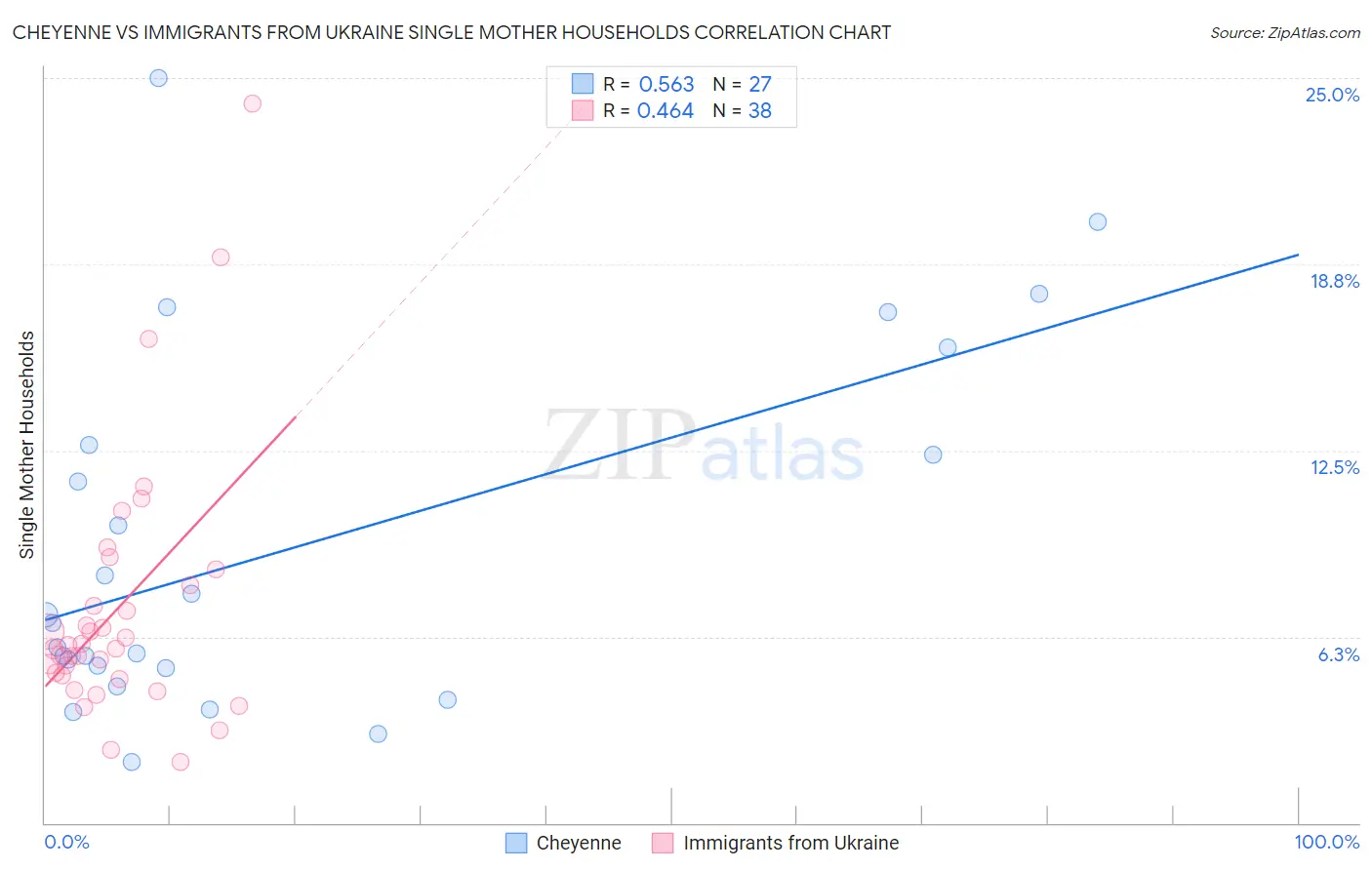1372x870 pixels.
Task: Click the blue R = 0.563 stats swatch
Action: tap(583, 84)
